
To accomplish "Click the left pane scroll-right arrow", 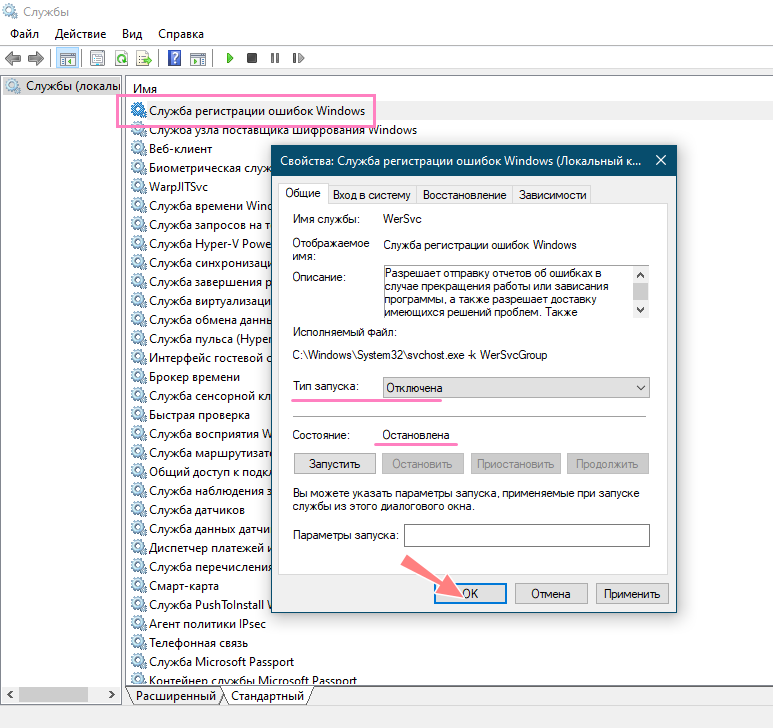I will [x=111, y=695].
